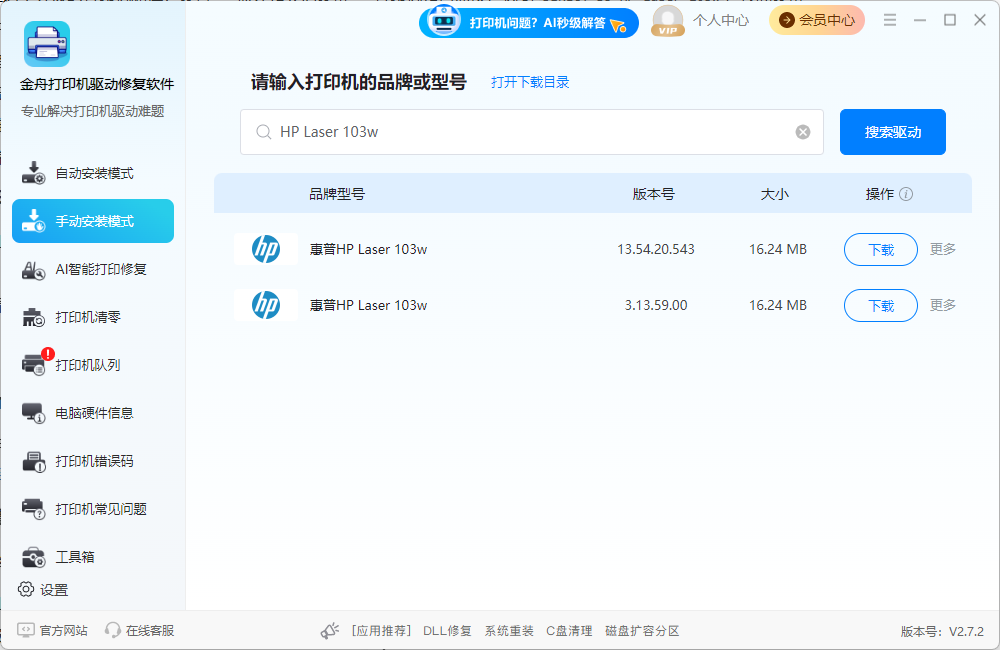Click the 版本号：V2.7.2 label

(942, 632)
